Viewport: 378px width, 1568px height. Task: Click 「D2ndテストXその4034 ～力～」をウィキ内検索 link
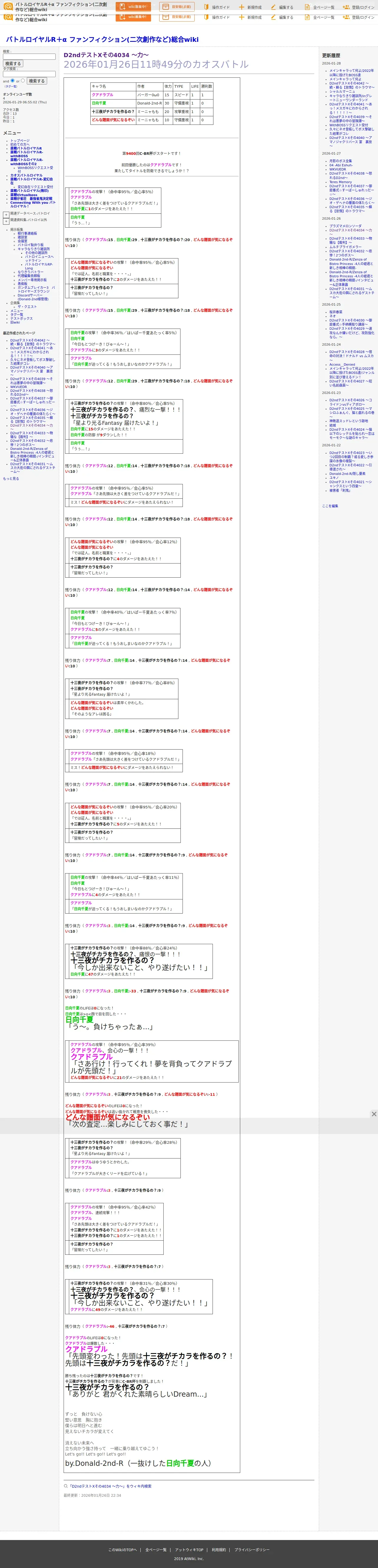pos(110,1486)
